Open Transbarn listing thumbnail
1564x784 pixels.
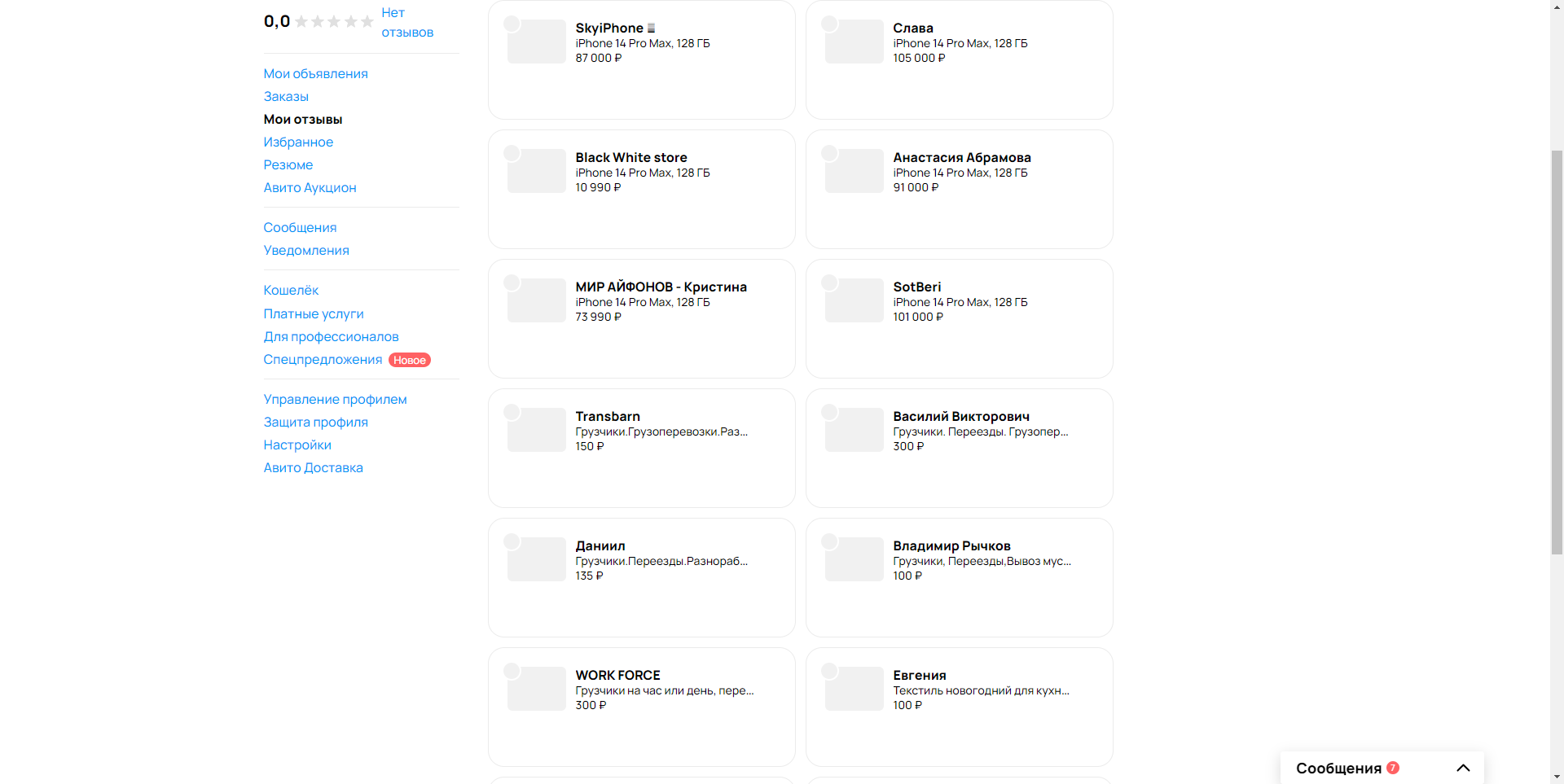point(536,430)
